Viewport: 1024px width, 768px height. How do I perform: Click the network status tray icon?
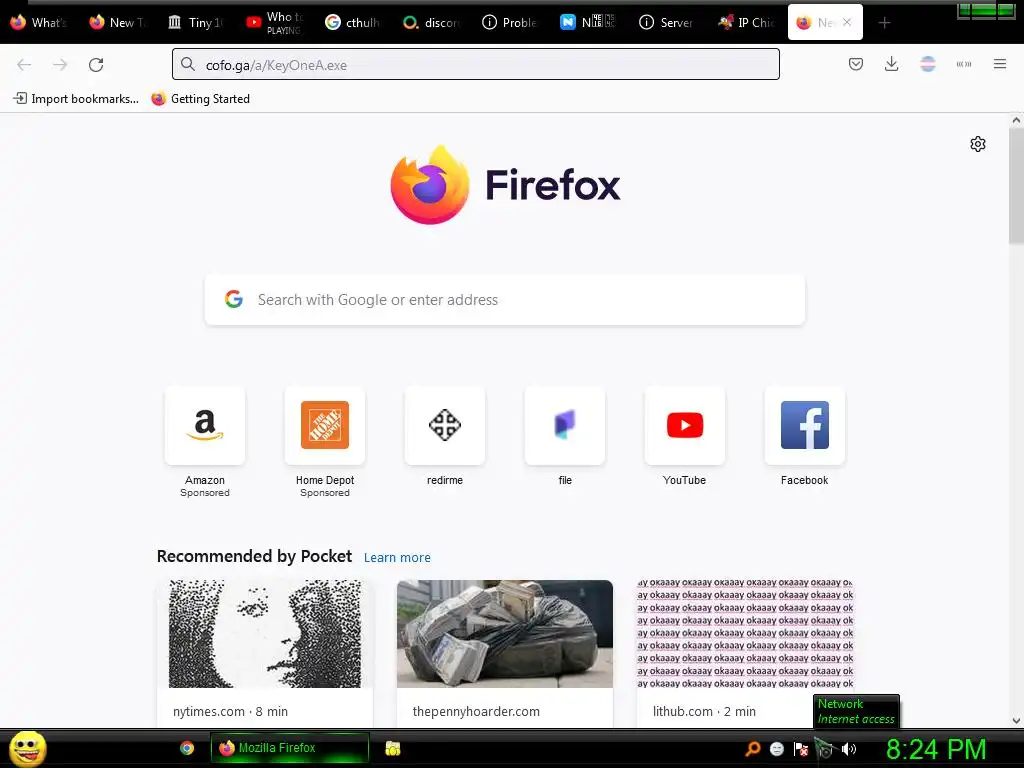pos(824,749)
